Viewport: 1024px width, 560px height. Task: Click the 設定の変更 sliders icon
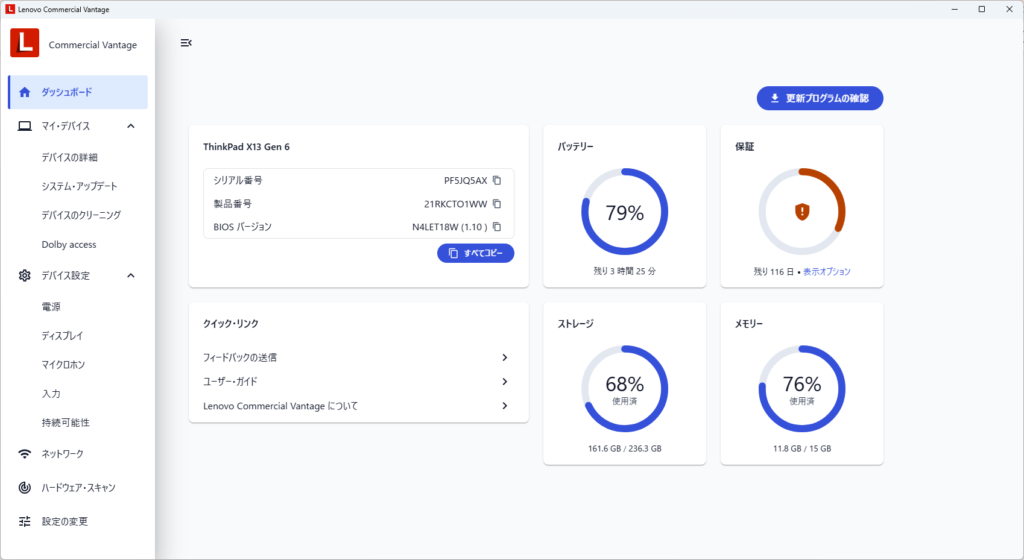(x=25, y=522)
